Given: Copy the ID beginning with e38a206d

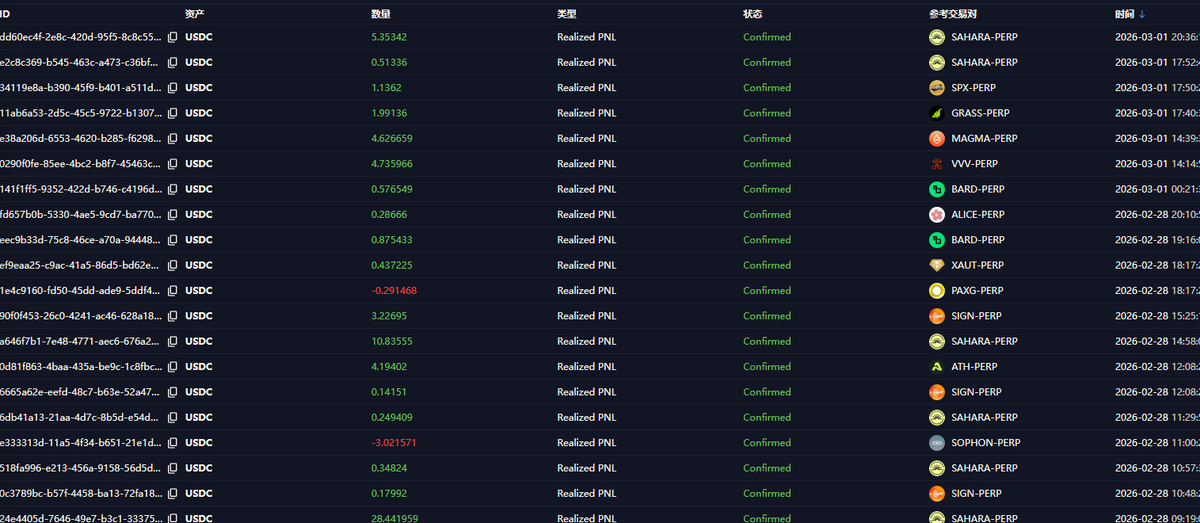Looking at the screenshot, I should click(x=173, y=138).
